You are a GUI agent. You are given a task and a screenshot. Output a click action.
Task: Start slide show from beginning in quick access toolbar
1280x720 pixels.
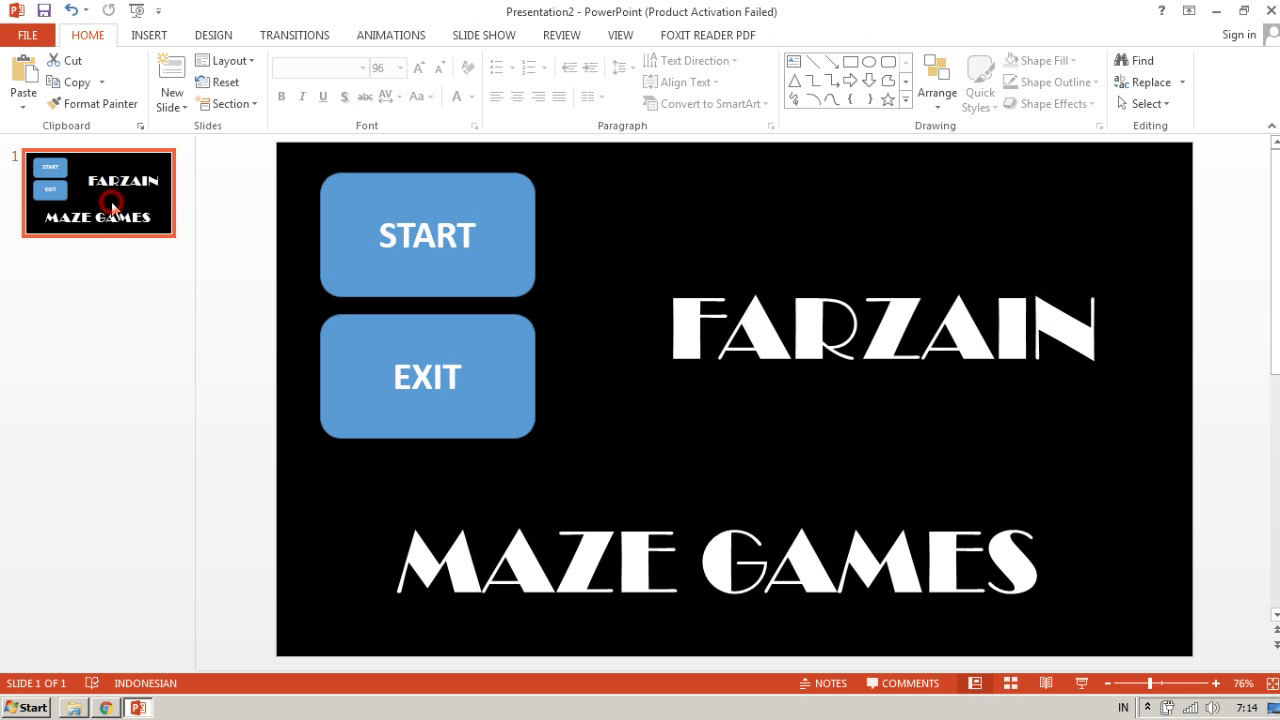point(136,11)
